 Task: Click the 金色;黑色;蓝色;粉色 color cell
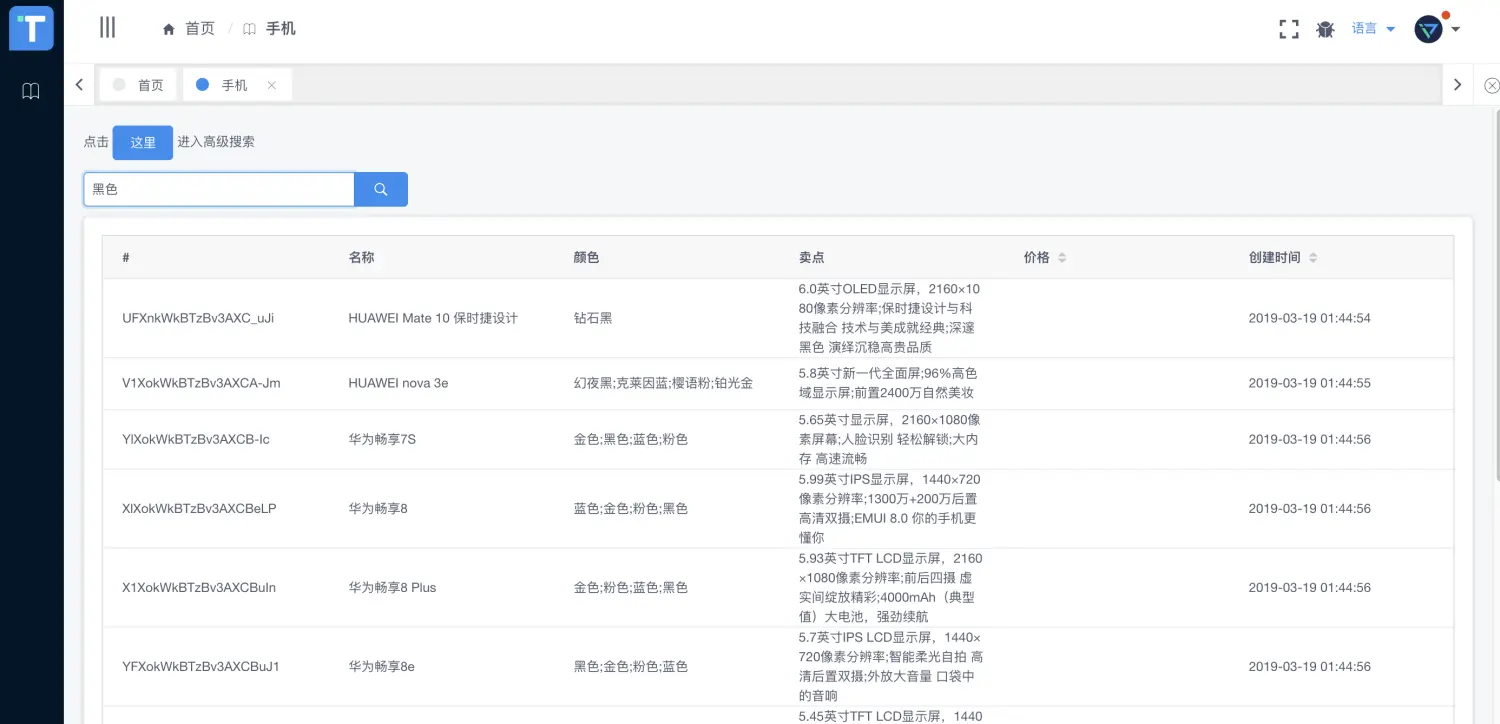coord(631,440)
